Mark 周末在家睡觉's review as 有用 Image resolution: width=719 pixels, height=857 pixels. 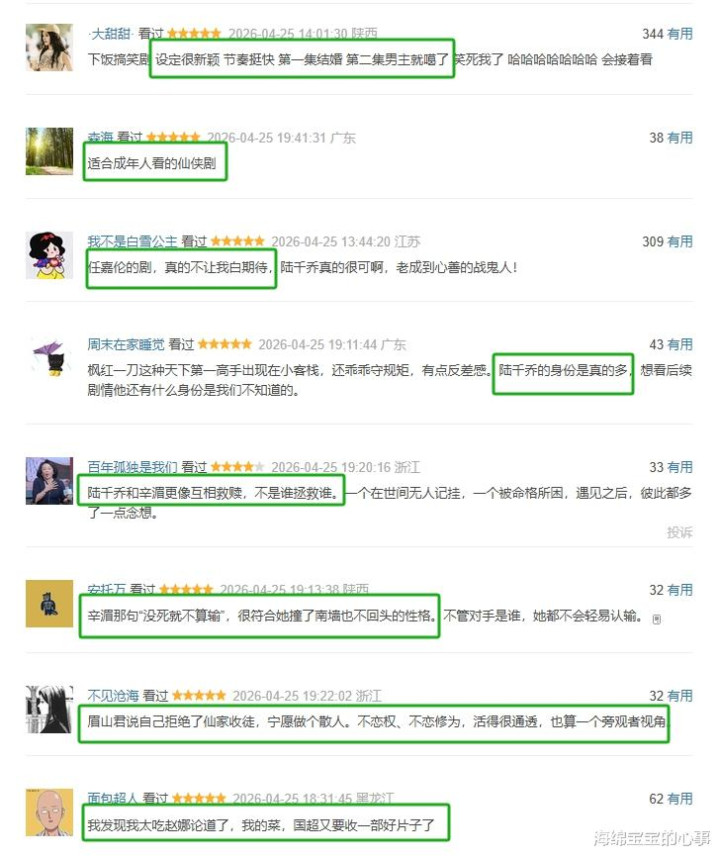click(x=680, y=344)
